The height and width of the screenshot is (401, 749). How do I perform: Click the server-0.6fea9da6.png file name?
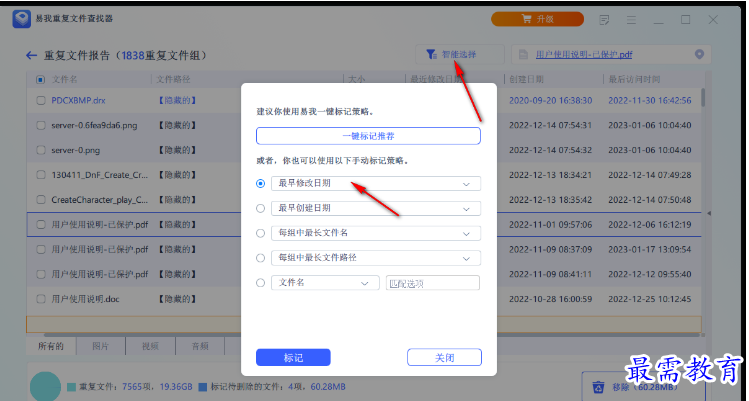tap(94, 125)
